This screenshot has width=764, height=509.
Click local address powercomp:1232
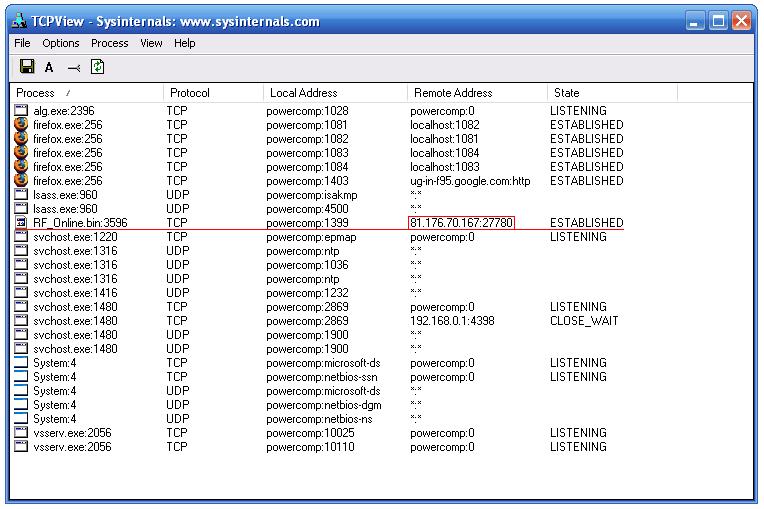click(307, 293)
